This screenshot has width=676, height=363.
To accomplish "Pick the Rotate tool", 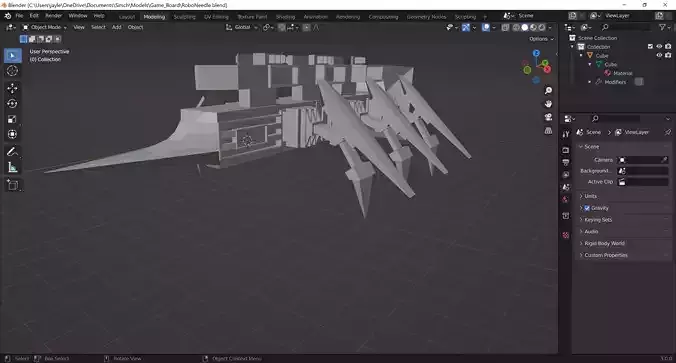I will tap(13, 104).
